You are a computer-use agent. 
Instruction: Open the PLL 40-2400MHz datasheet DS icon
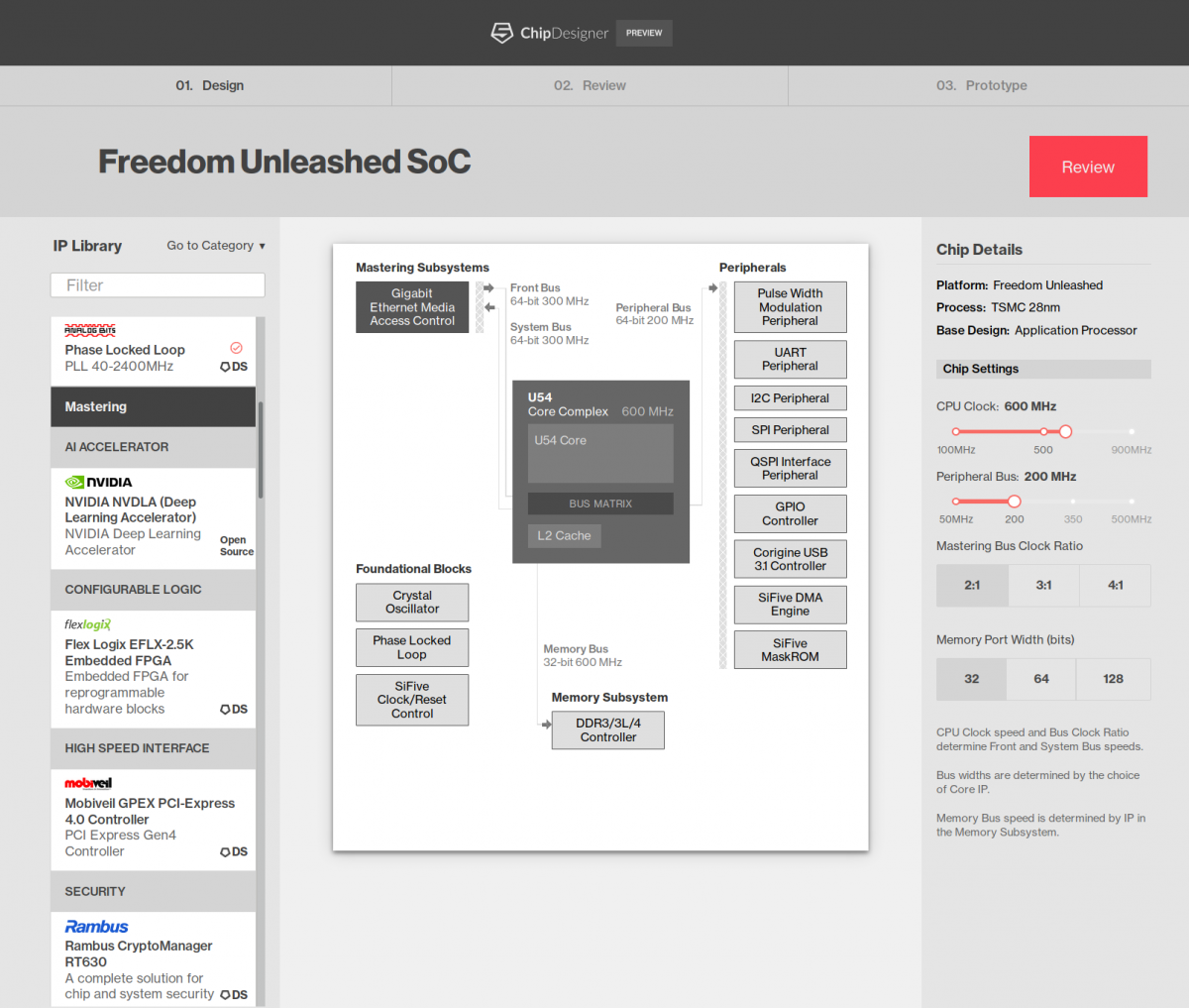234,367
